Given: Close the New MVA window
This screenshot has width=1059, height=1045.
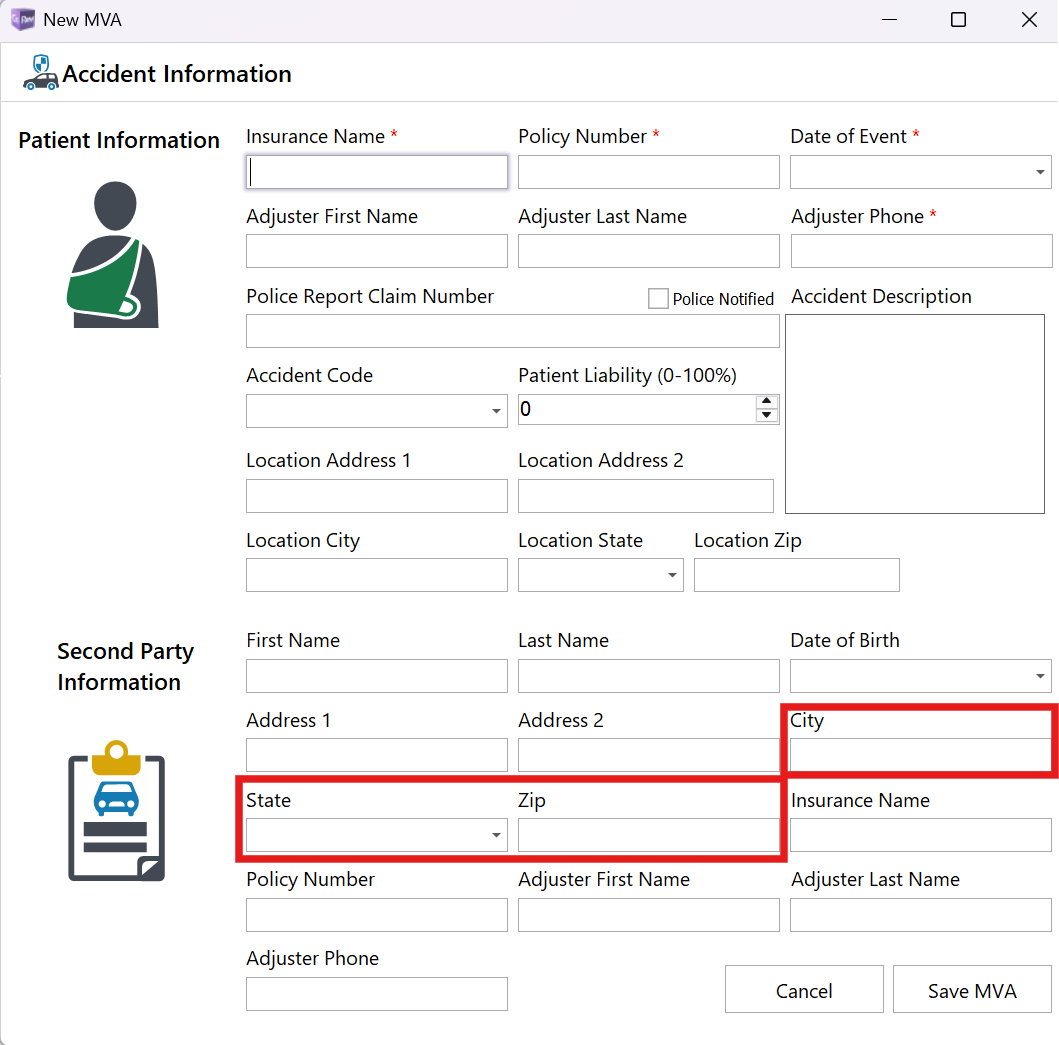Looking at the screenshot, I should [x=1029, y=20].
